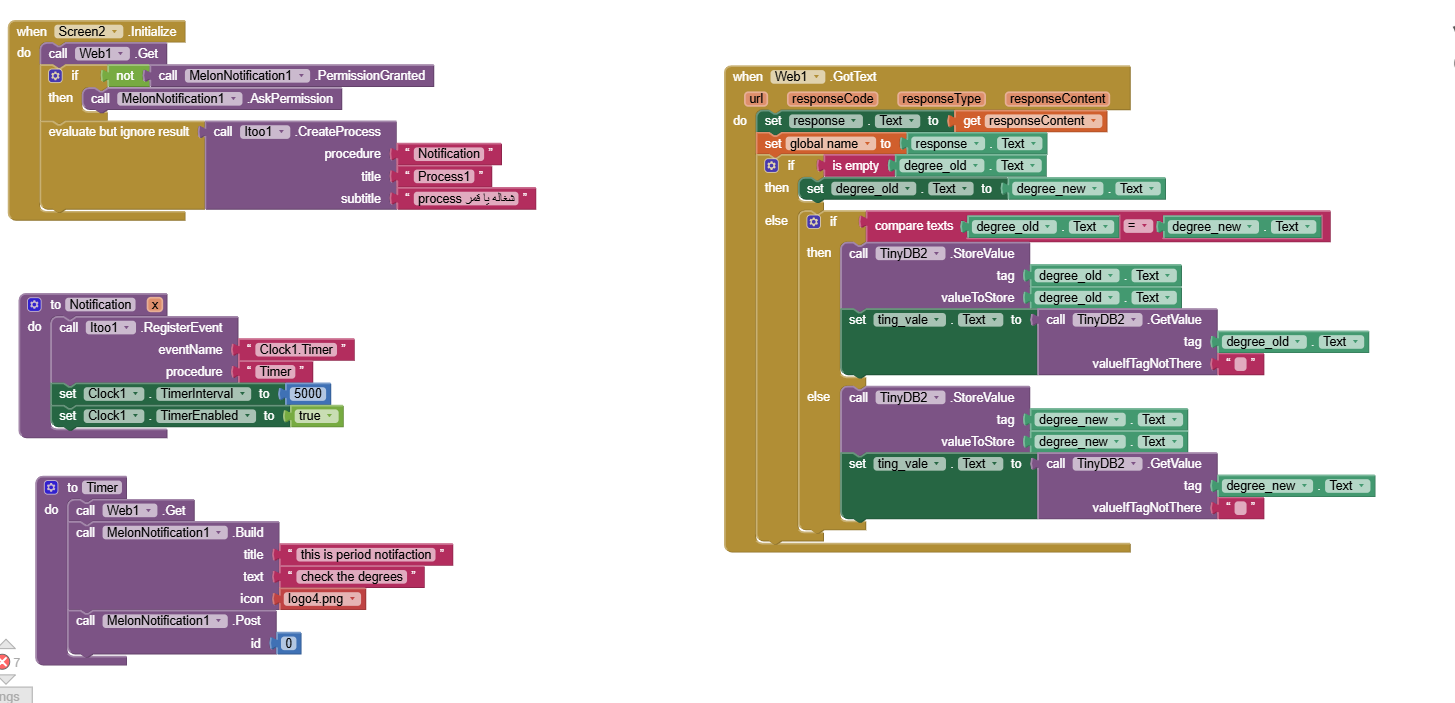This screenshot has width=1455, height=703.
Task: Click the responseContent parameter in GotText header
Action: tap(1057, 99)
